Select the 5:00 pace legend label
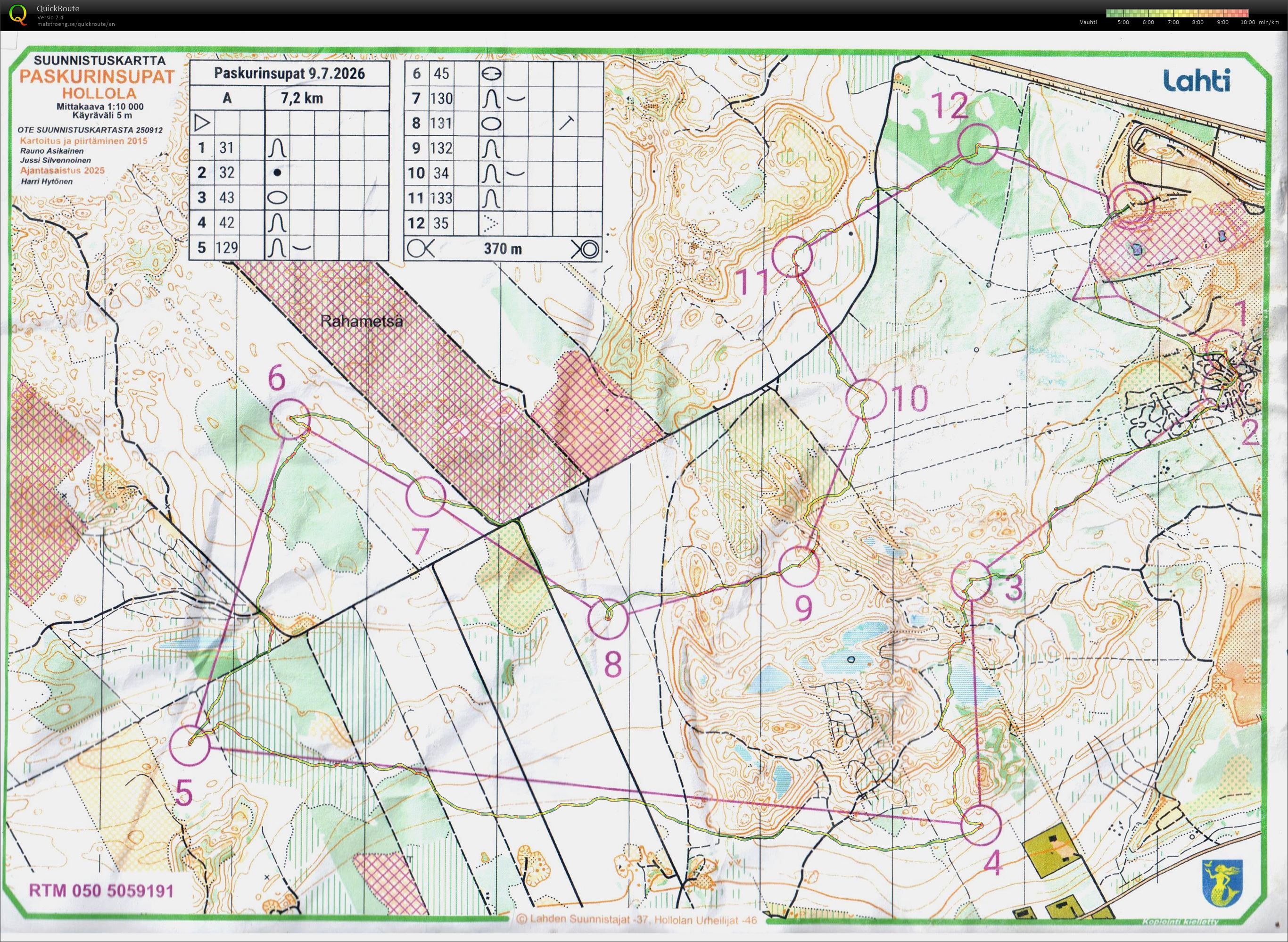The height and width of the screenshot is (942, 1288). 1123,22
